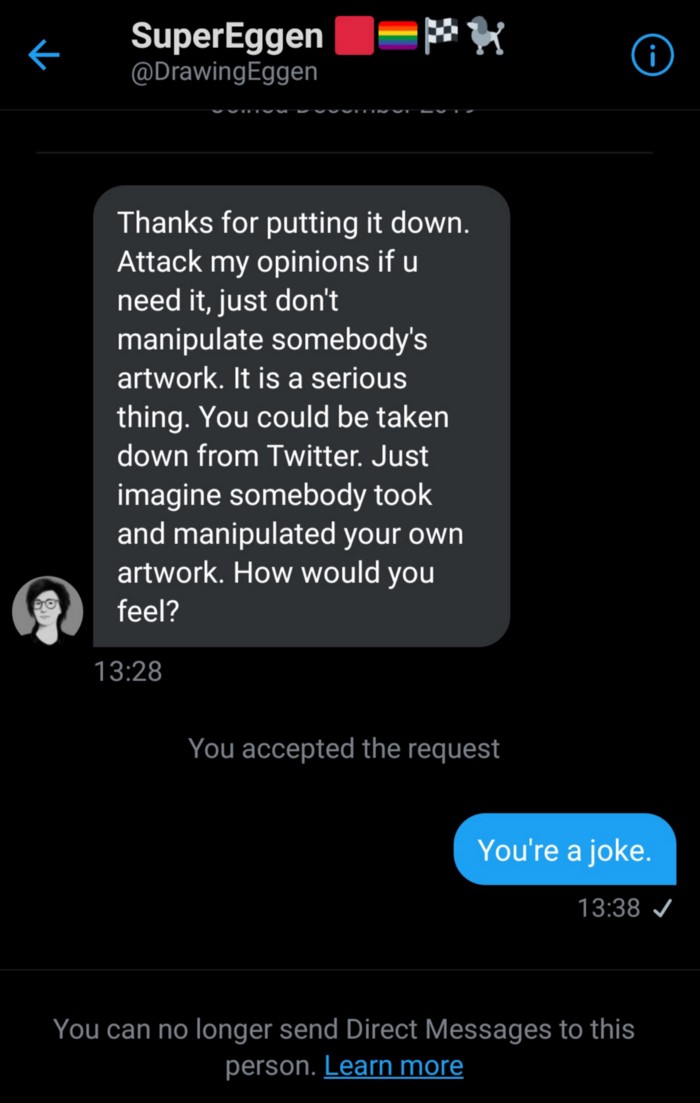
Task: Tap the 13:28 message timestamp
Action: 128,671
